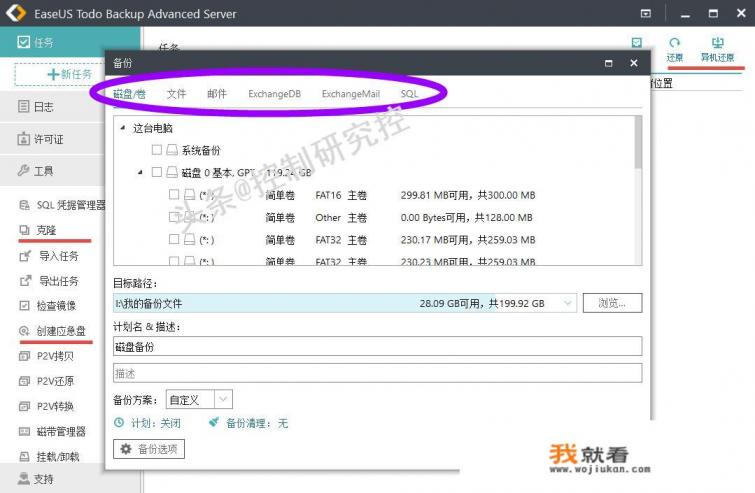The height and width of the screenshot is (493, 755).
Task: Open 检查镜像 check image tool
Action: coord(47,306)
